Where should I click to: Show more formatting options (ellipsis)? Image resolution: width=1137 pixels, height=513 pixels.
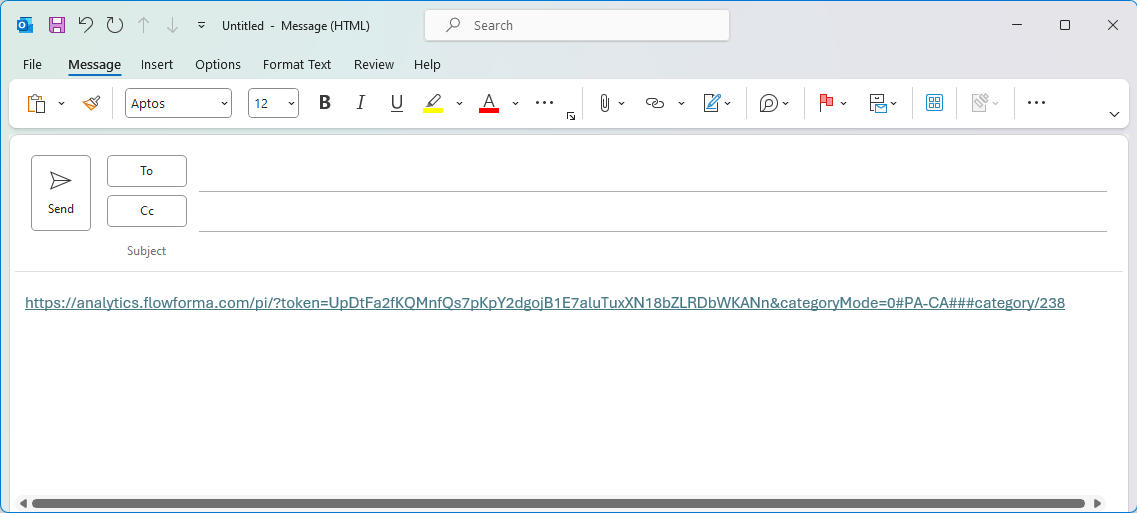coord(545,103)
